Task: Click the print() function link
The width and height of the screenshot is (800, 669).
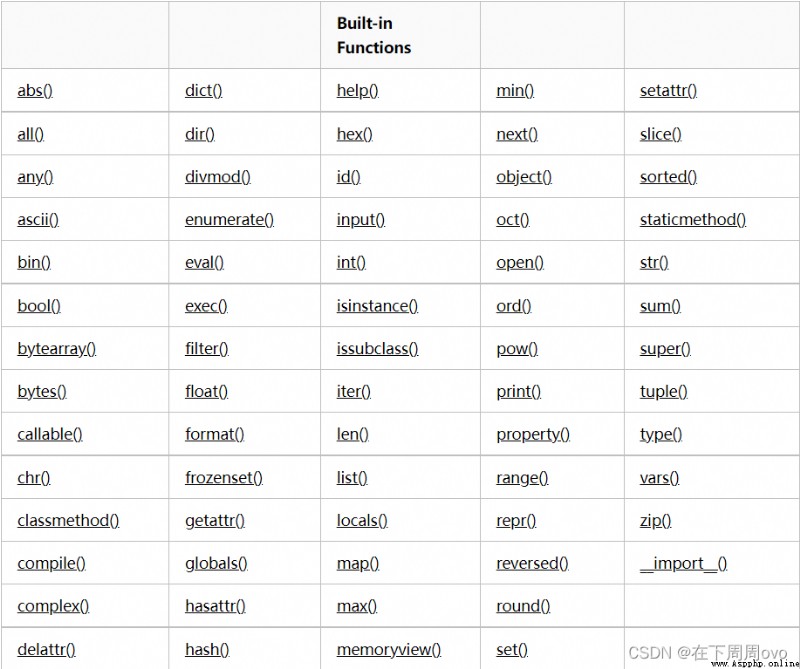Action: 518,392
